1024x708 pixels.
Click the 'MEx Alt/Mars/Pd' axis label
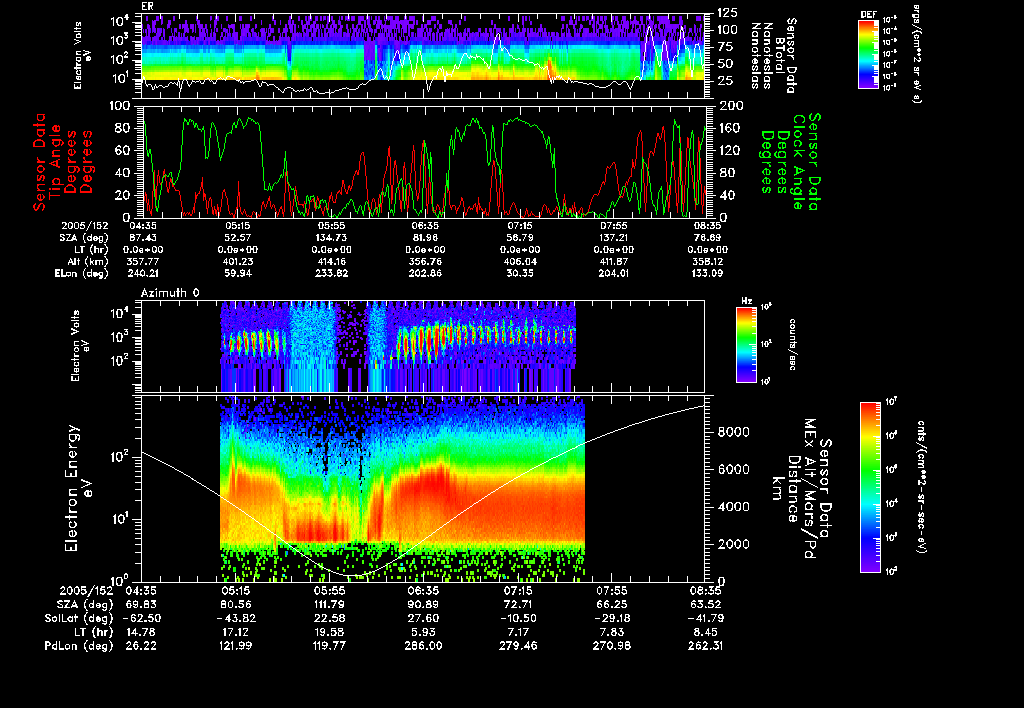(x=809, y=489)
